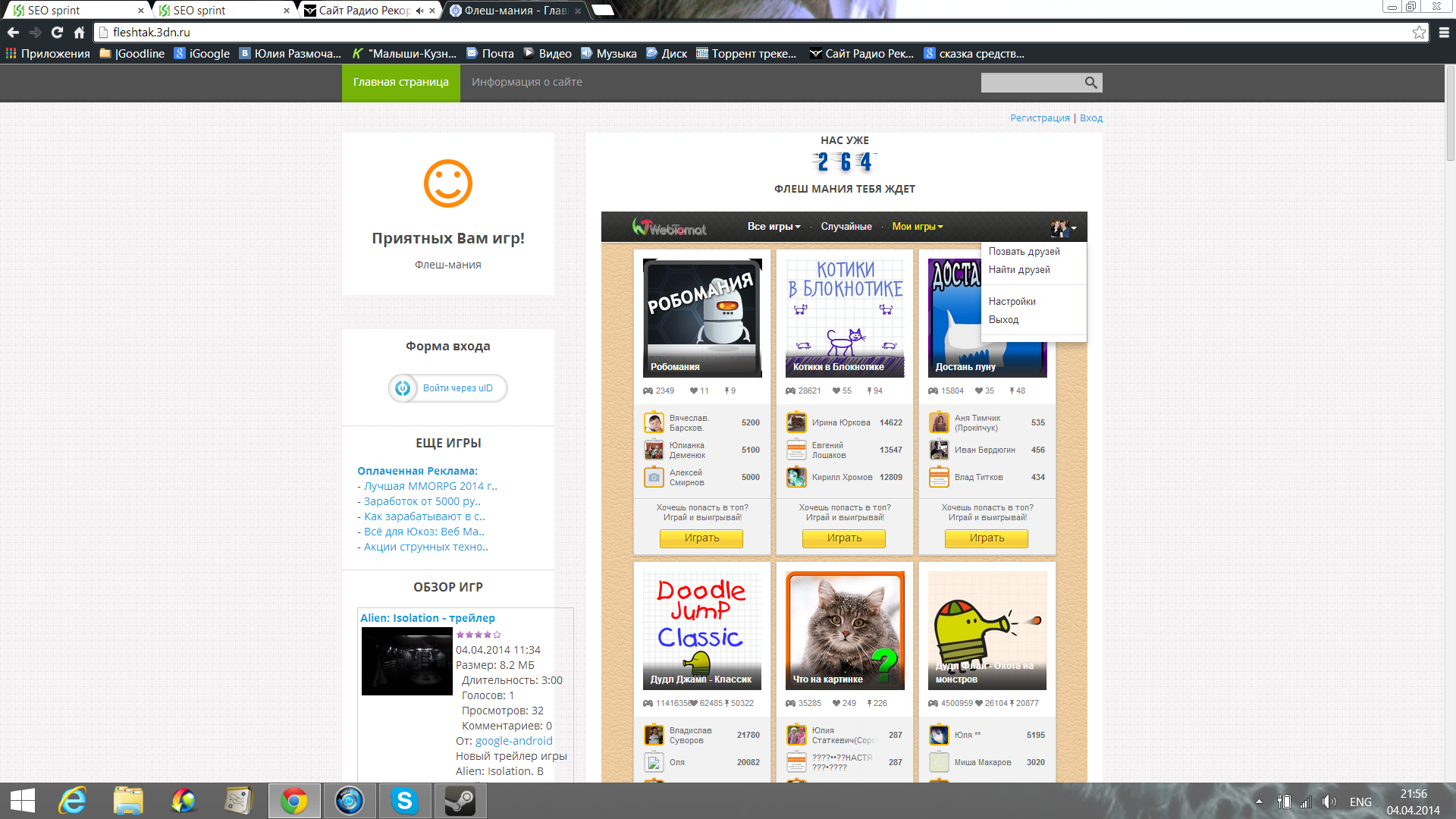The image size is (1456, 819).
Task: Bookmark the page with the star icon
Action: (x=1419, y=32)
